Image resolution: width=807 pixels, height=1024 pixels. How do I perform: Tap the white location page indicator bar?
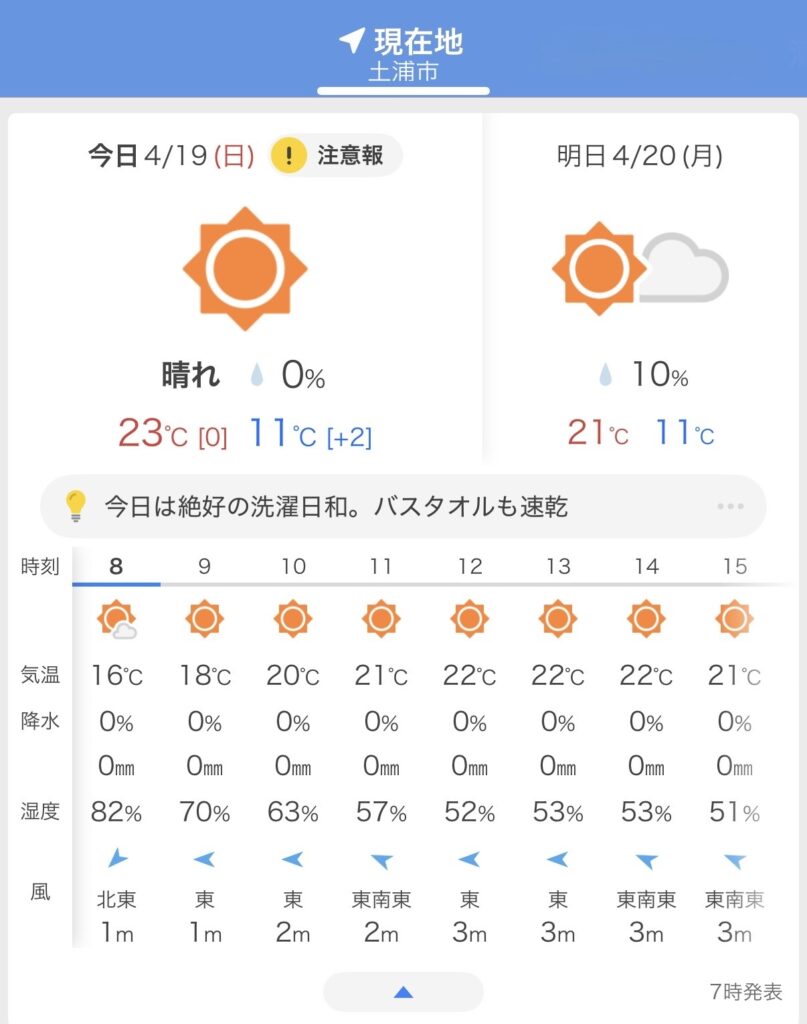coord(403,91)
